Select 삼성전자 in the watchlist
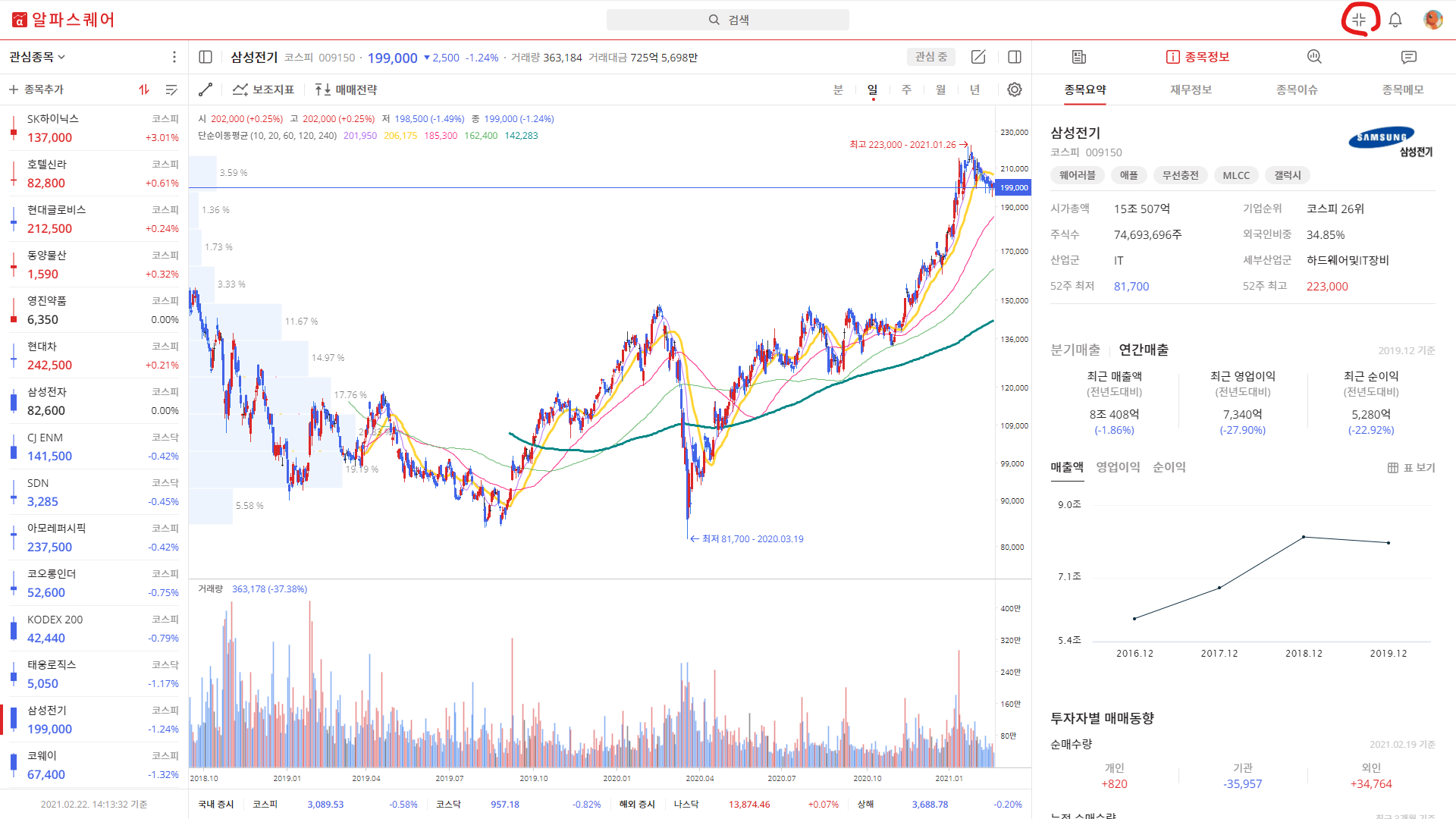The image size is (1456, 819). pyautogui.click(x=94, y=401)
